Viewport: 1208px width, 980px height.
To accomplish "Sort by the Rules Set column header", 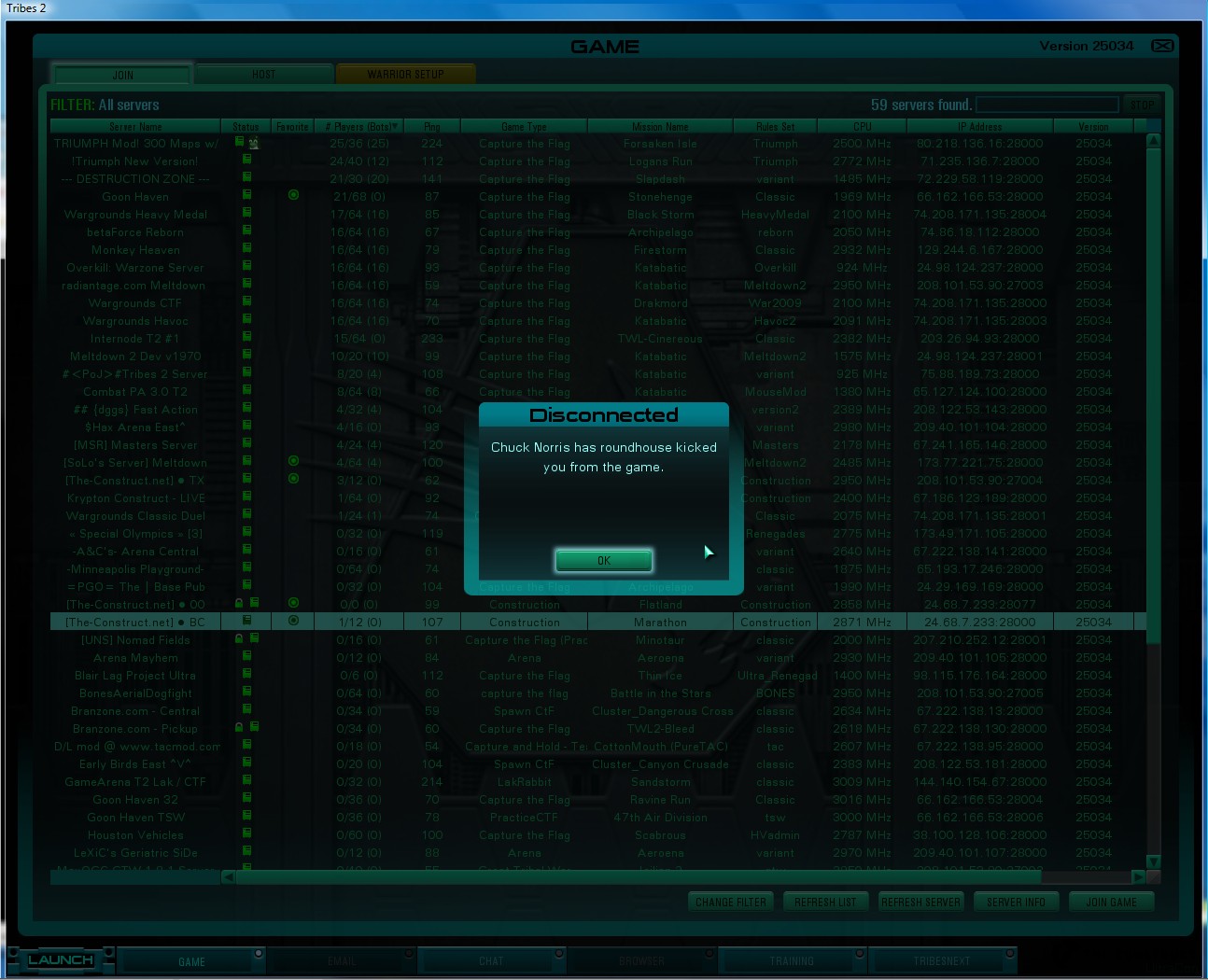I will (x=775, y=126).
